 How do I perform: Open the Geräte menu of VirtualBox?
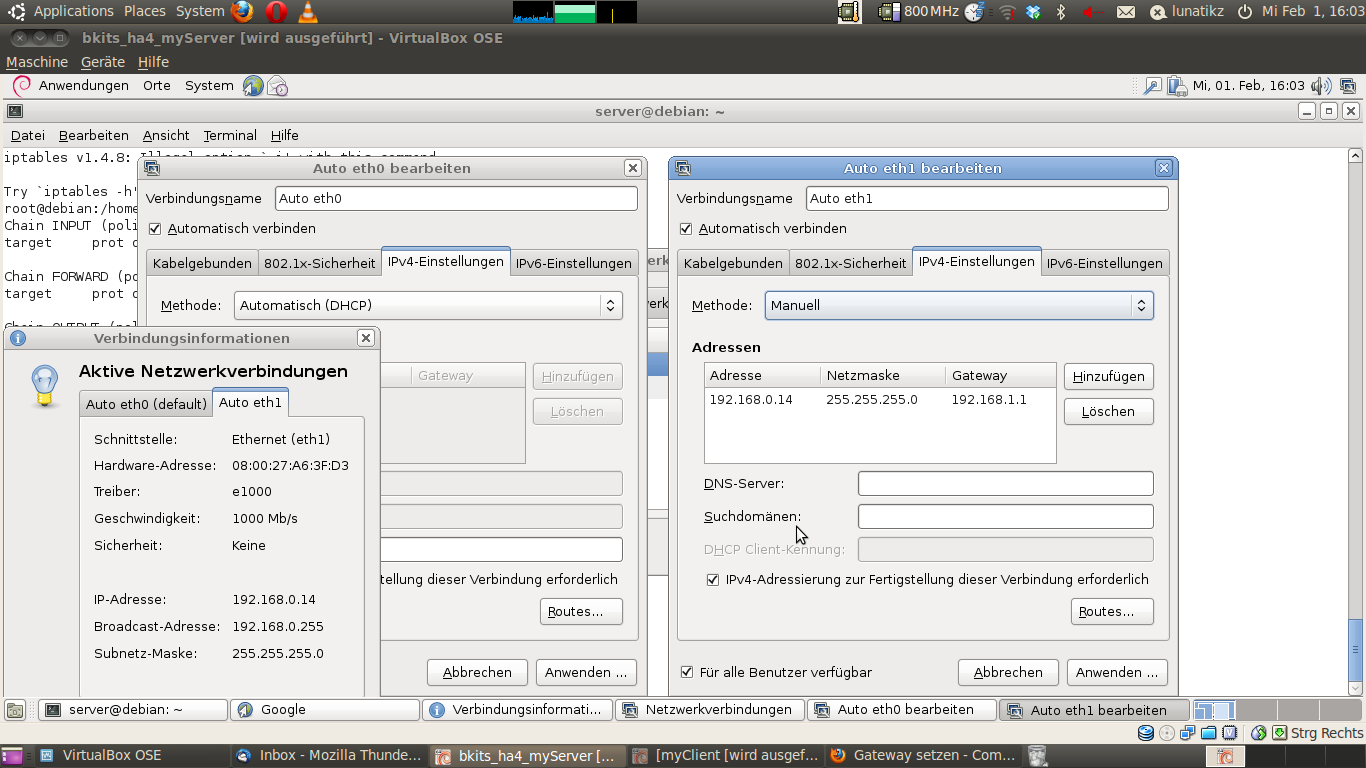coord(103,62)
